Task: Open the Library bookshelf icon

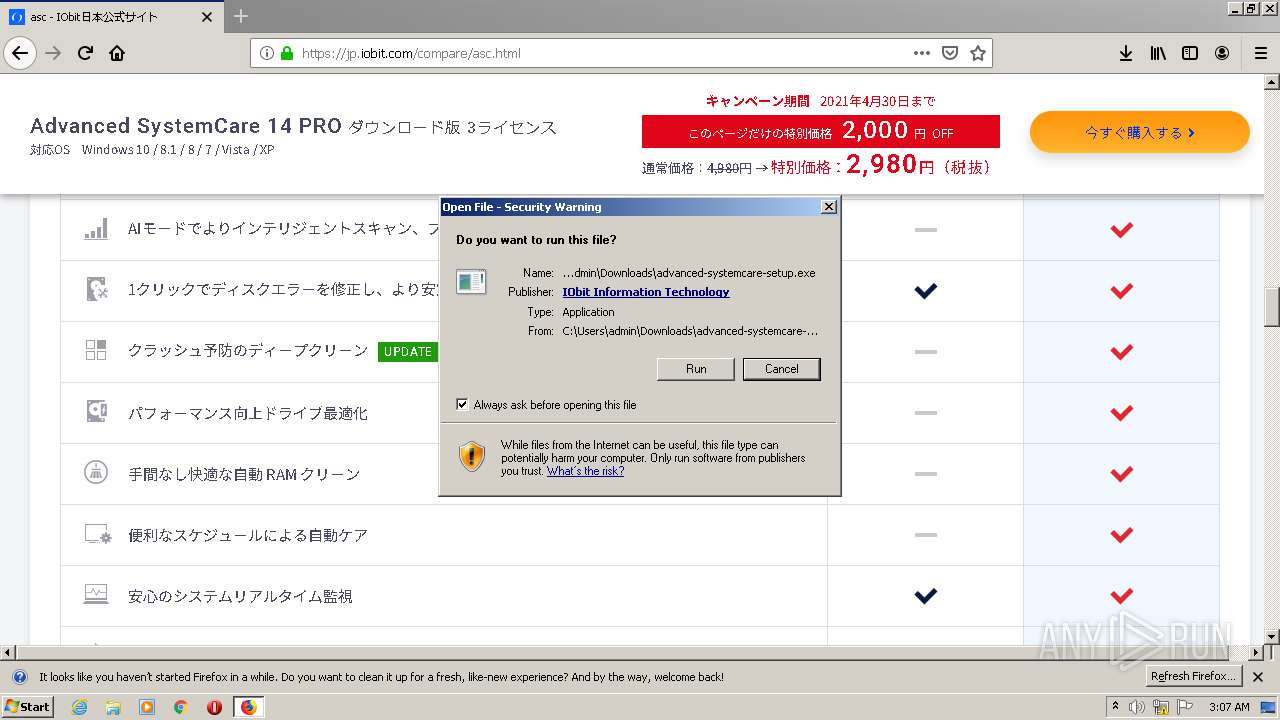Action: coord(1158,53)
